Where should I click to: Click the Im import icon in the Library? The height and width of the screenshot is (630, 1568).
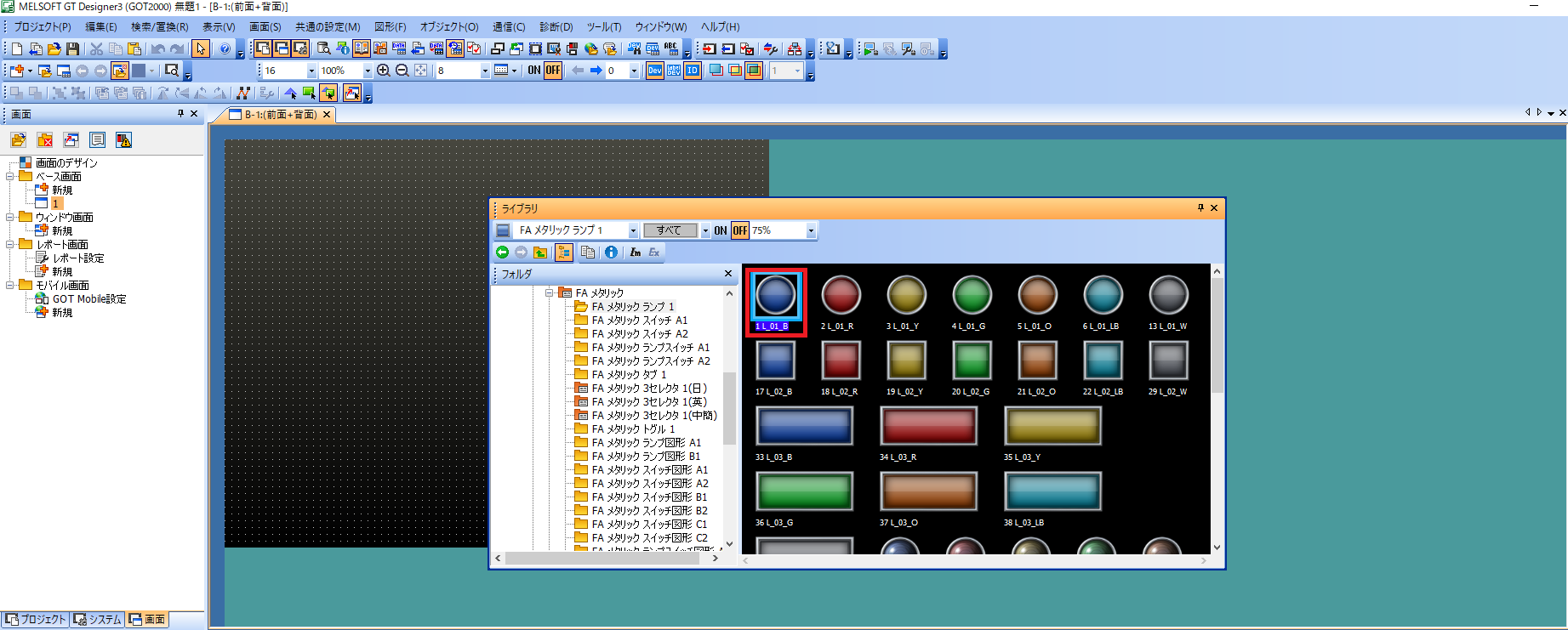click(635, 253)
